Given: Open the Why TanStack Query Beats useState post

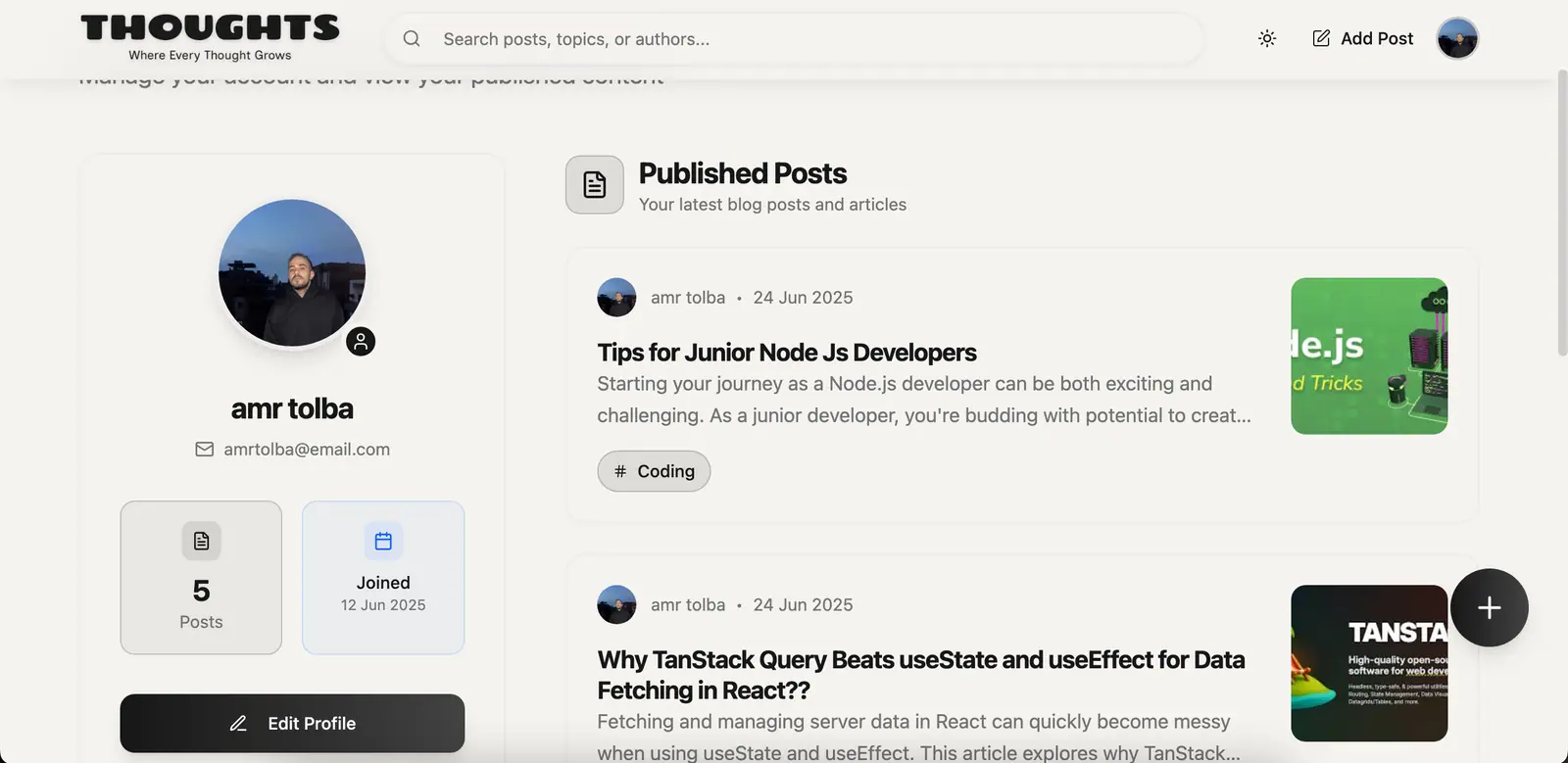Looking at the screenshot, I should pos(921,675).
